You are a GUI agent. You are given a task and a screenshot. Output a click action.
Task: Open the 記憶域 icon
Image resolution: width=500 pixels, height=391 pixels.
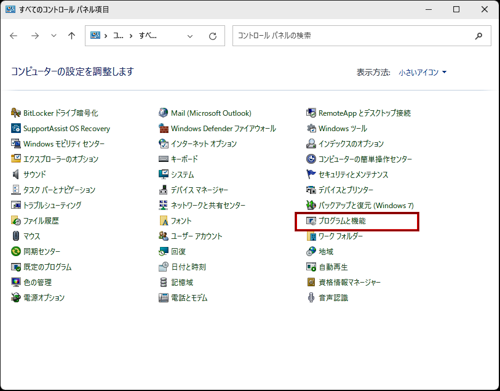[x=163, y=282]
